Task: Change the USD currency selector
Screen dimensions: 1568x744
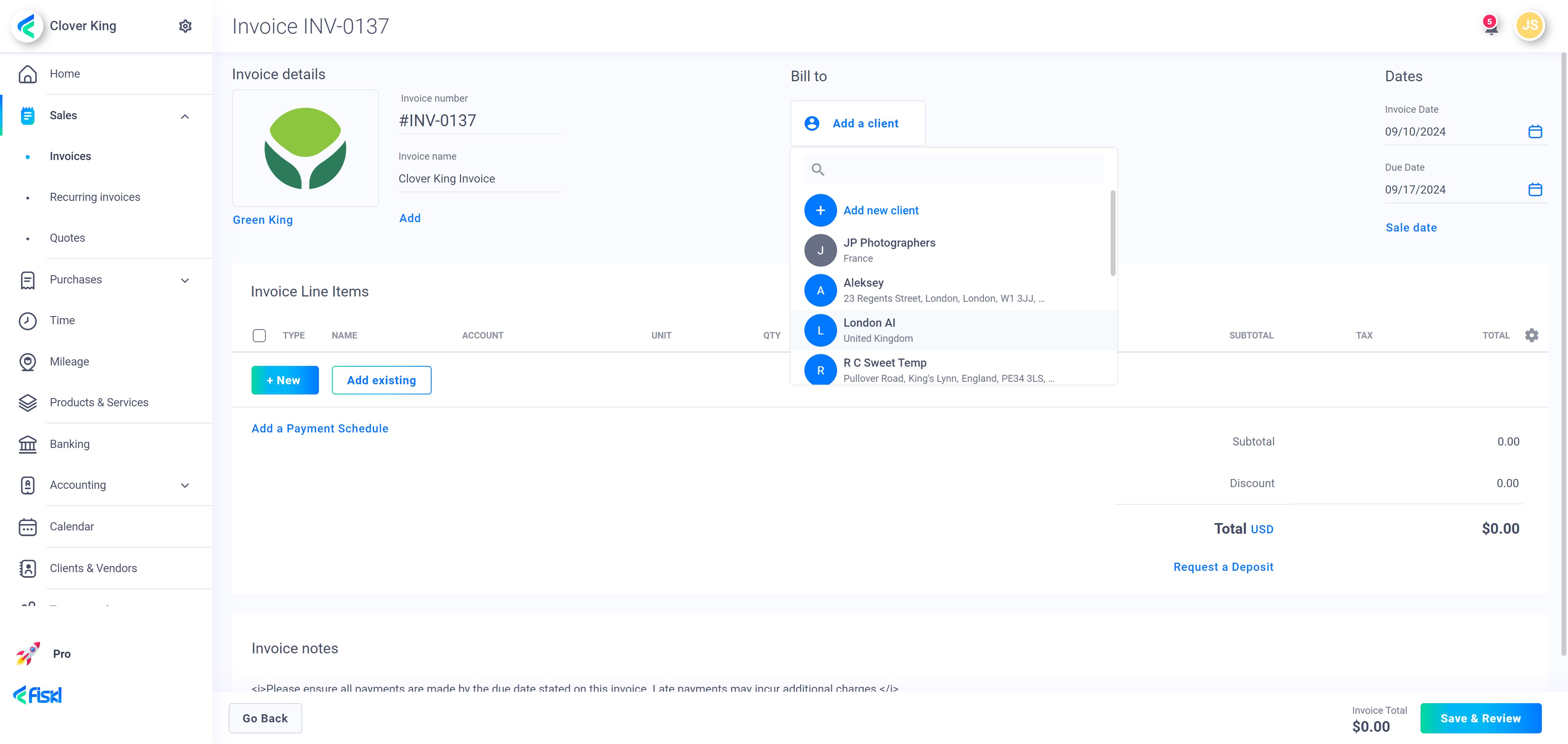Action: click(1262, 530)
